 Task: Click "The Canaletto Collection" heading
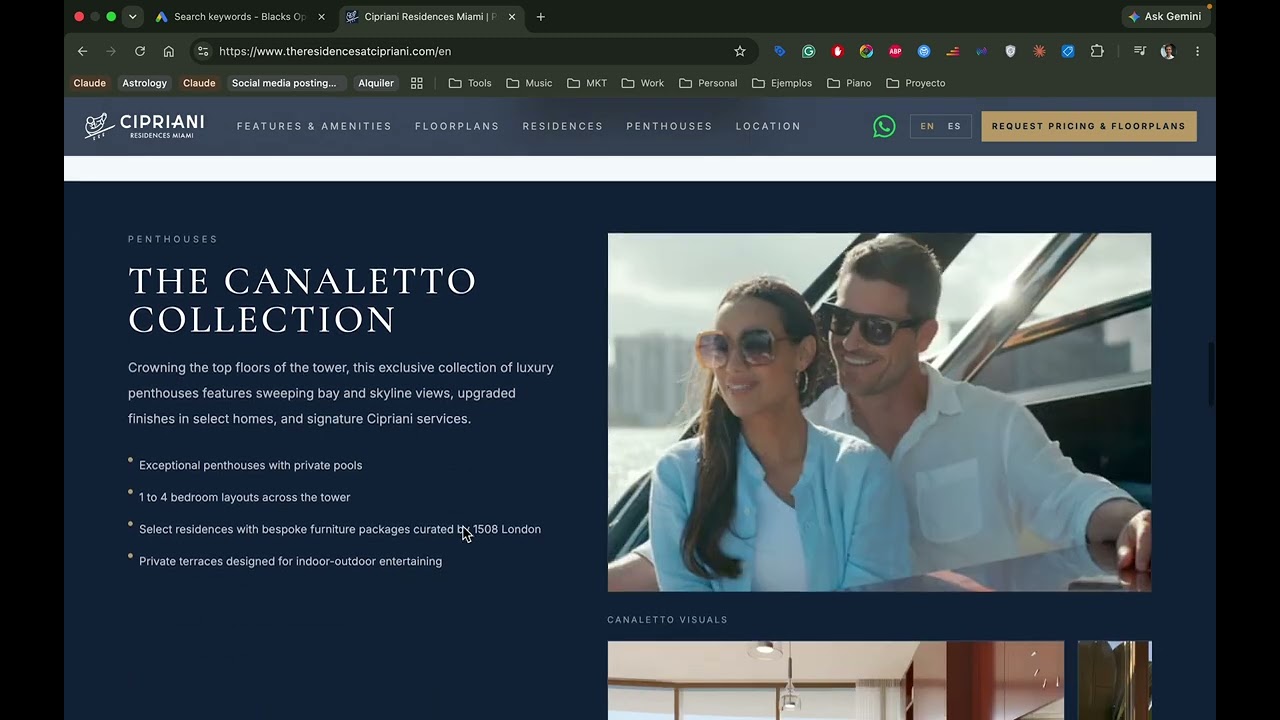coord(303,300)
